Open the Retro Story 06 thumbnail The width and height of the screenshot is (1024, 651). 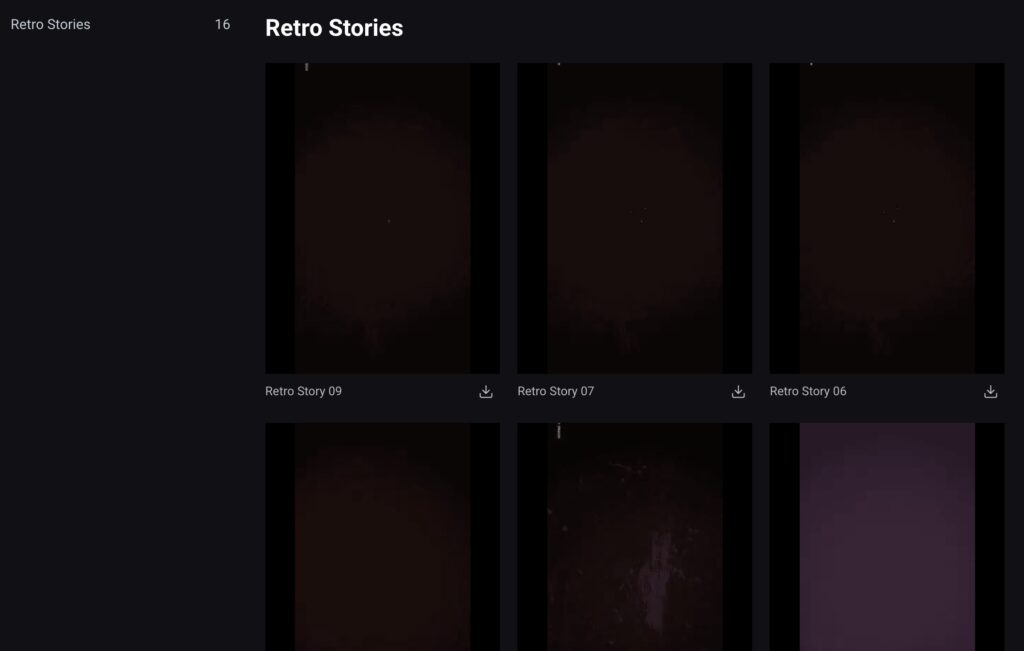click(886, 218)
